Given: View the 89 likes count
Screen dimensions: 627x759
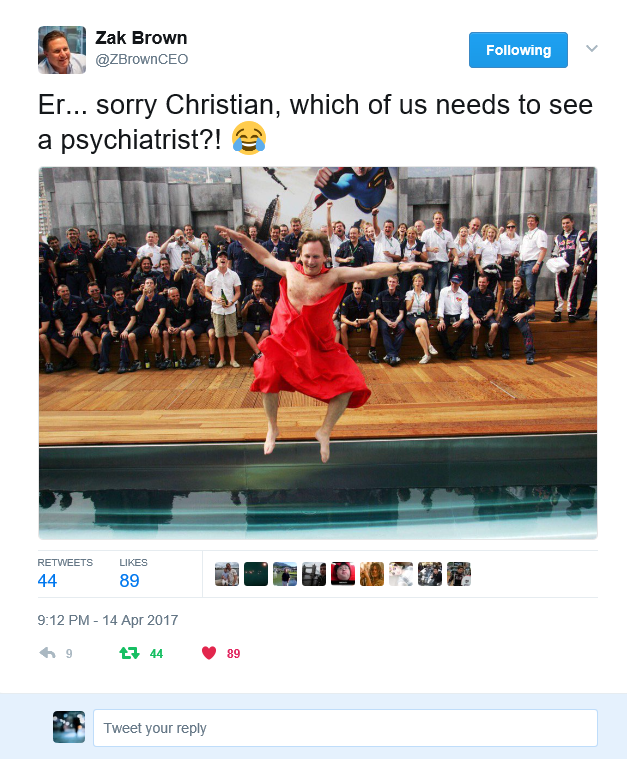Looking at the screenshot, I should tap(129, 580).
